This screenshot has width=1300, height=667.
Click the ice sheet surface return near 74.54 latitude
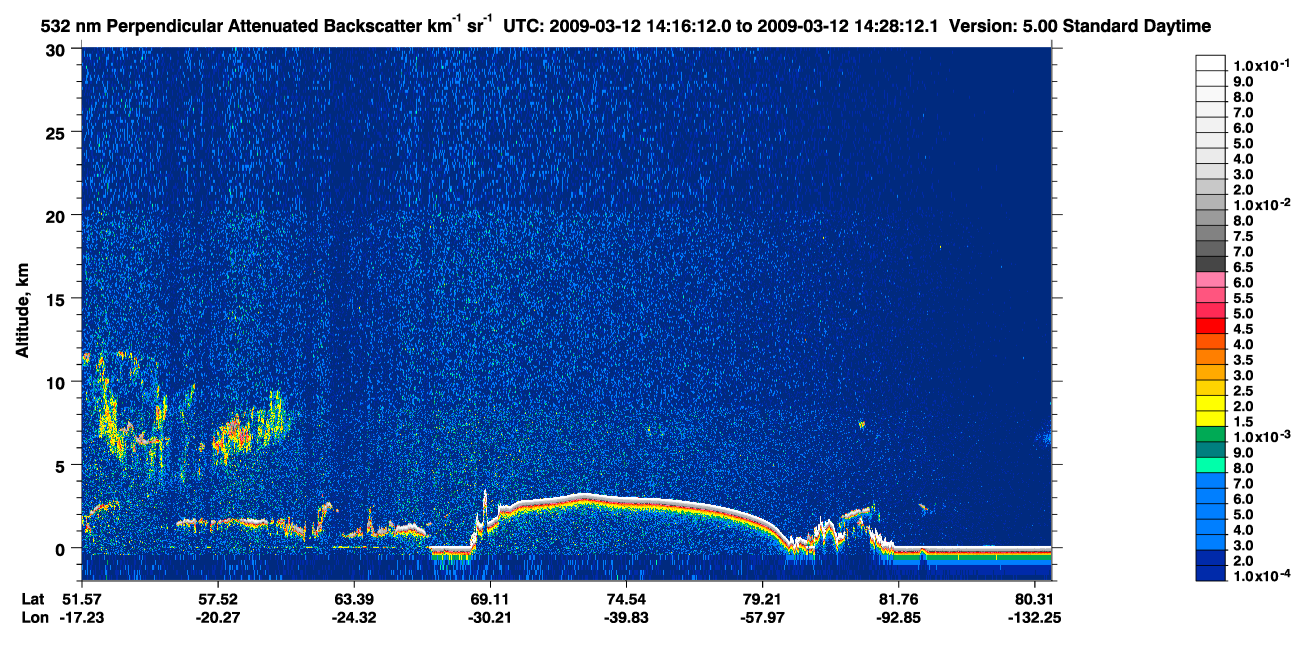pos(625,500)
